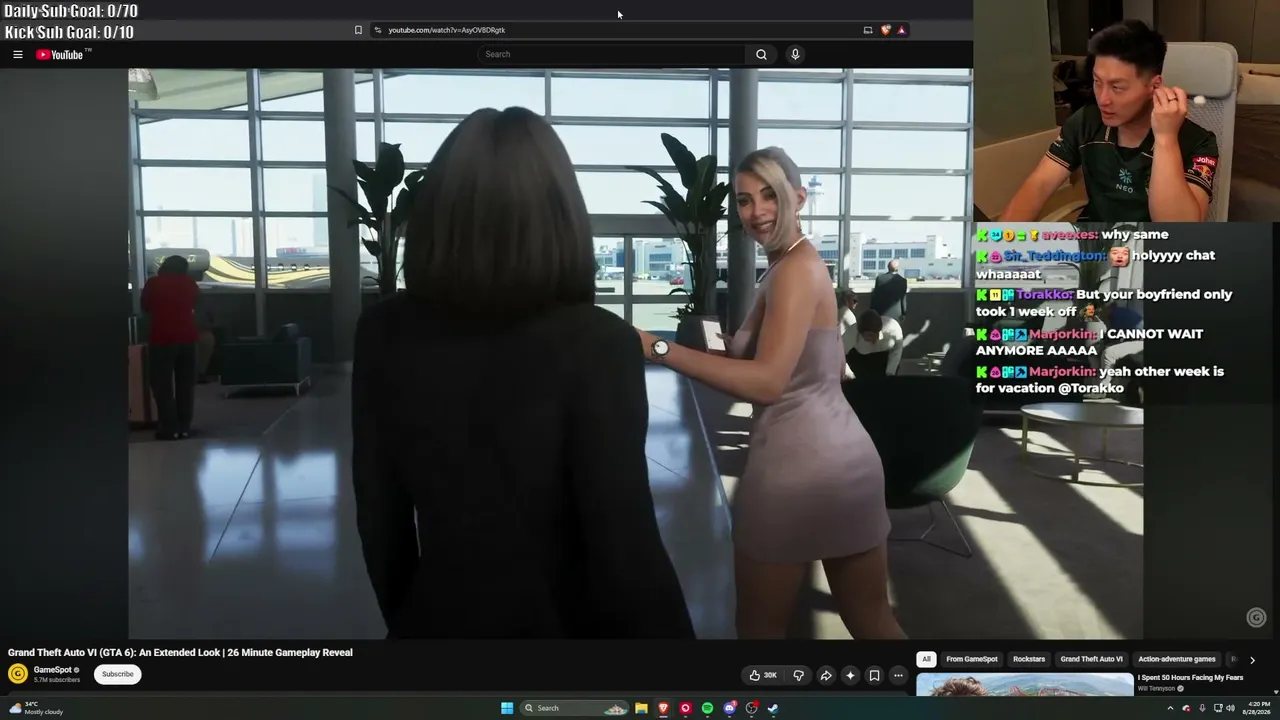The image size is (1280, 720).
Task: Open the GameSpot channel name link
Action: pos(52,670)
